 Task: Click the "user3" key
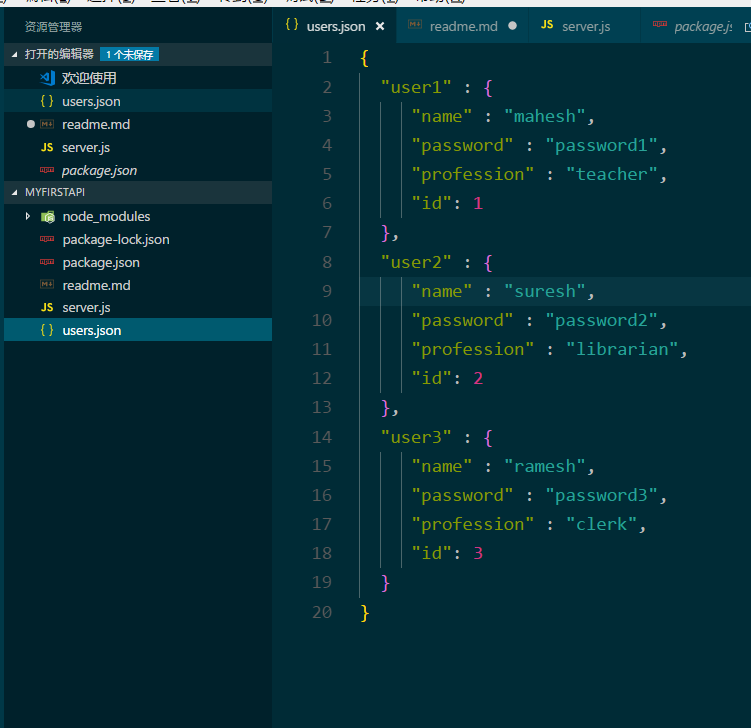coord(416,438)
